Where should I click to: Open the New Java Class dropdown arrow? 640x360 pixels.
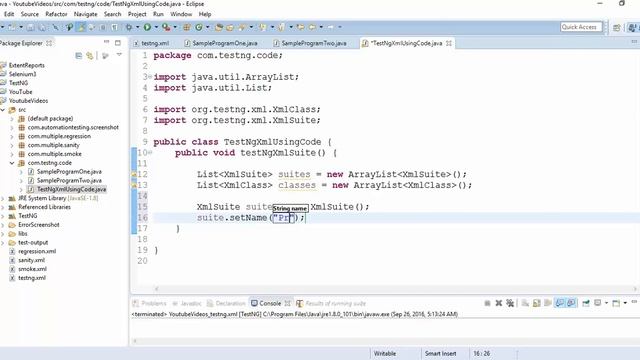click(208, 27)
